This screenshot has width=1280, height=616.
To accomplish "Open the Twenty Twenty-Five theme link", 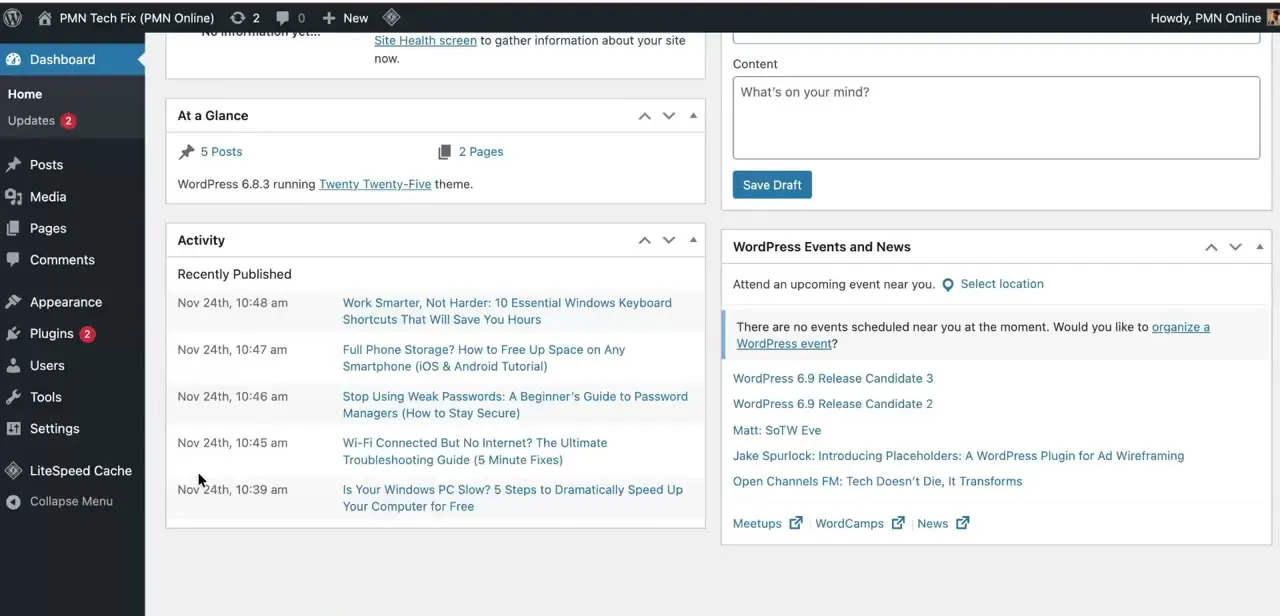I will click(375, 185).
